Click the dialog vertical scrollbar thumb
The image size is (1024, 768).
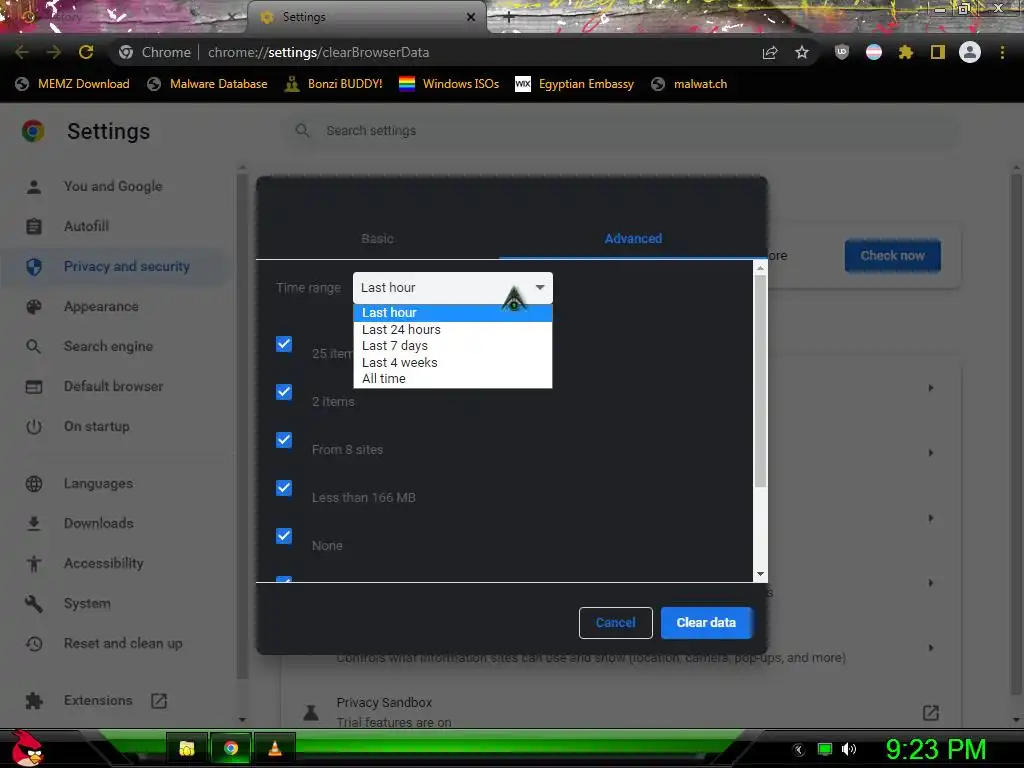click(x=760, y=381)
